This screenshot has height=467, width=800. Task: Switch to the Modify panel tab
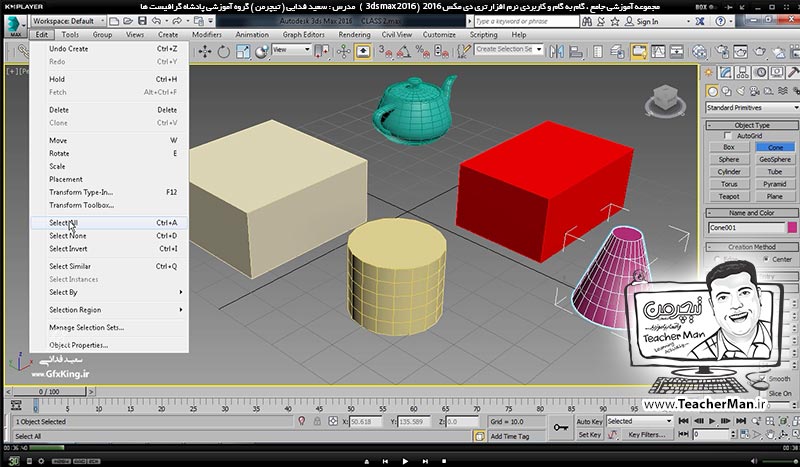pyautogui.click(x=726, y=72)
